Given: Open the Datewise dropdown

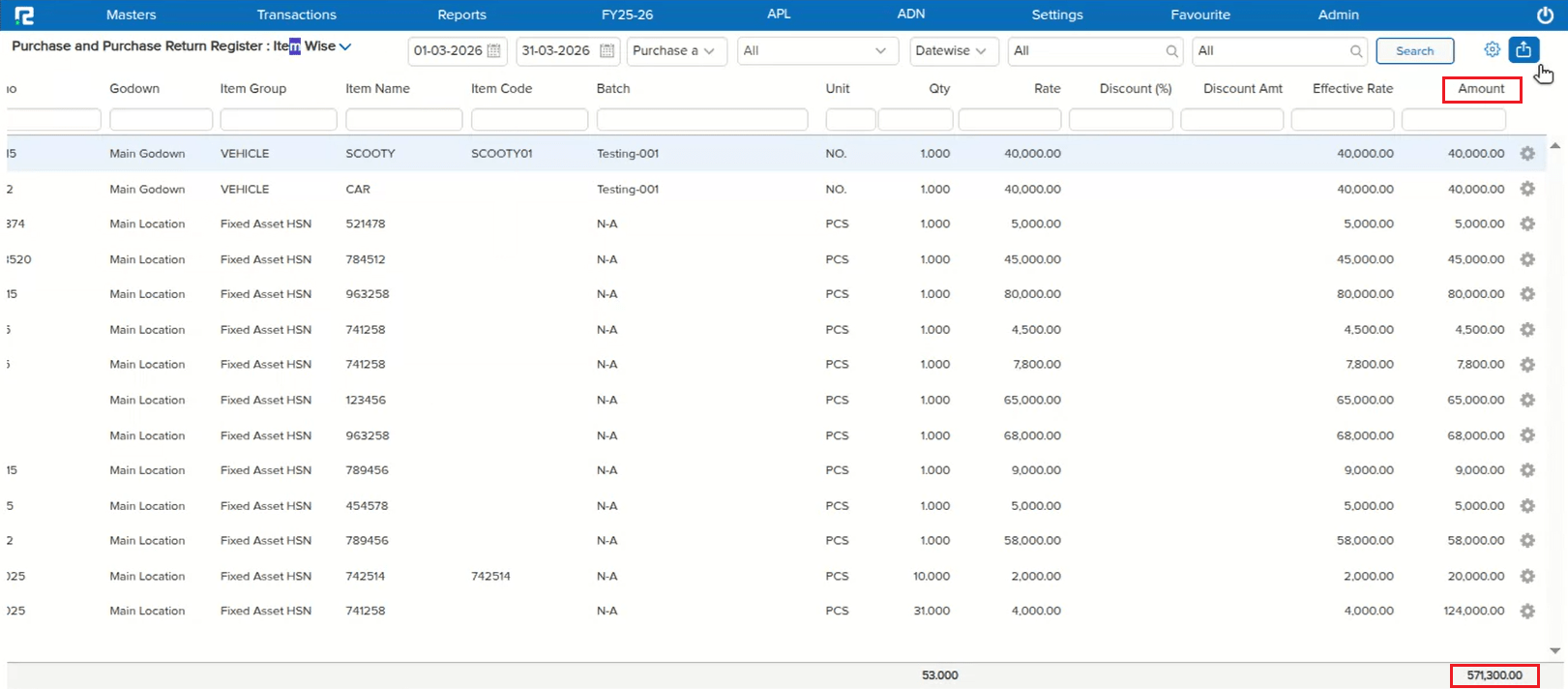Looking at the screenshot, I should click(x=954, y=50).
